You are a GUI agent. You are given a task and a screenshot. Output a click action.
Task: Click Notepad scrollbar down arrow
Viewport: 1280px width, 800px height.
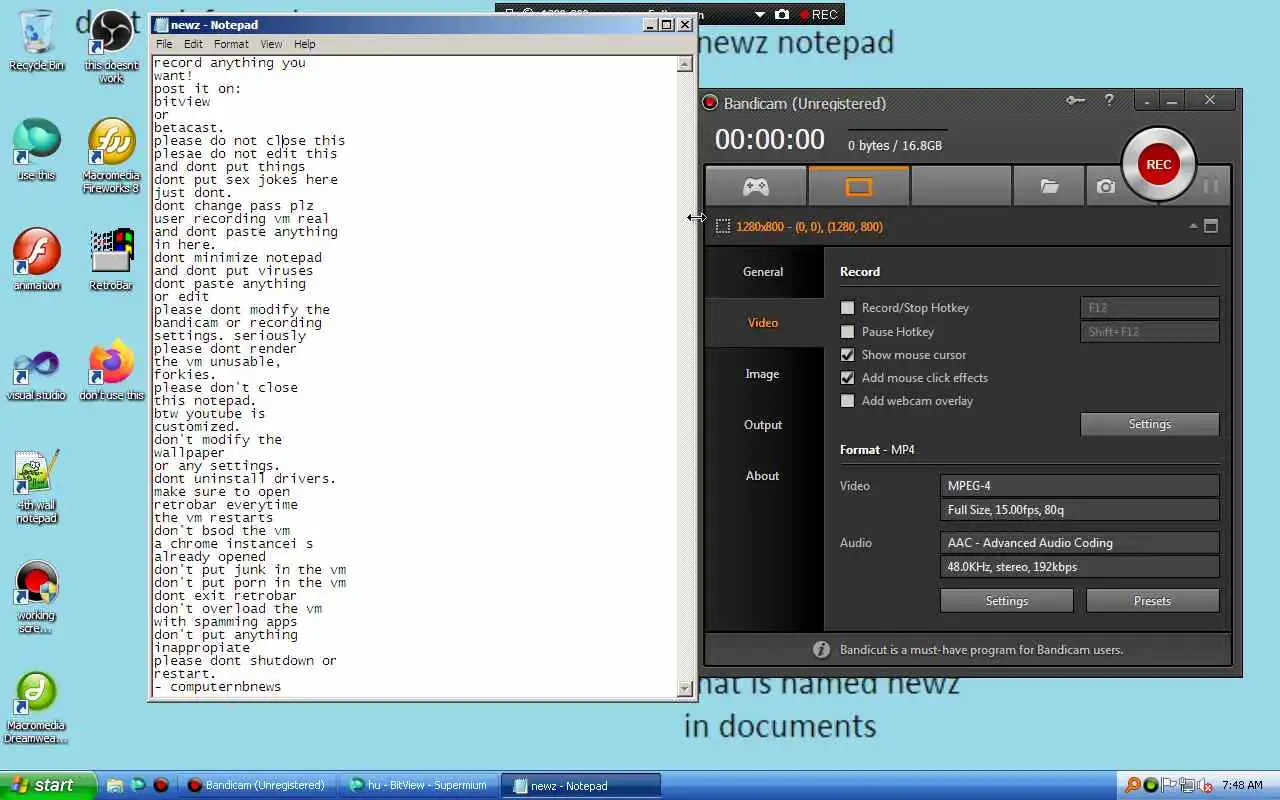(685, 688)
